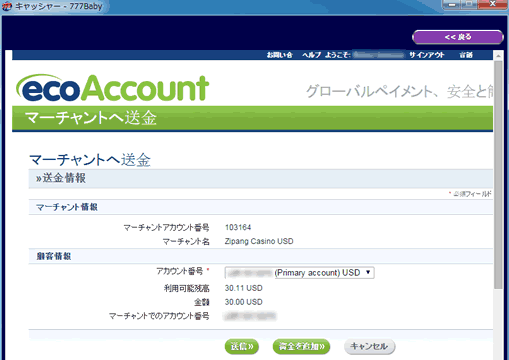The height and width of the screenshot is (360, 509).
Task: Click the green 送信 submit button
Action: [242, 347]
